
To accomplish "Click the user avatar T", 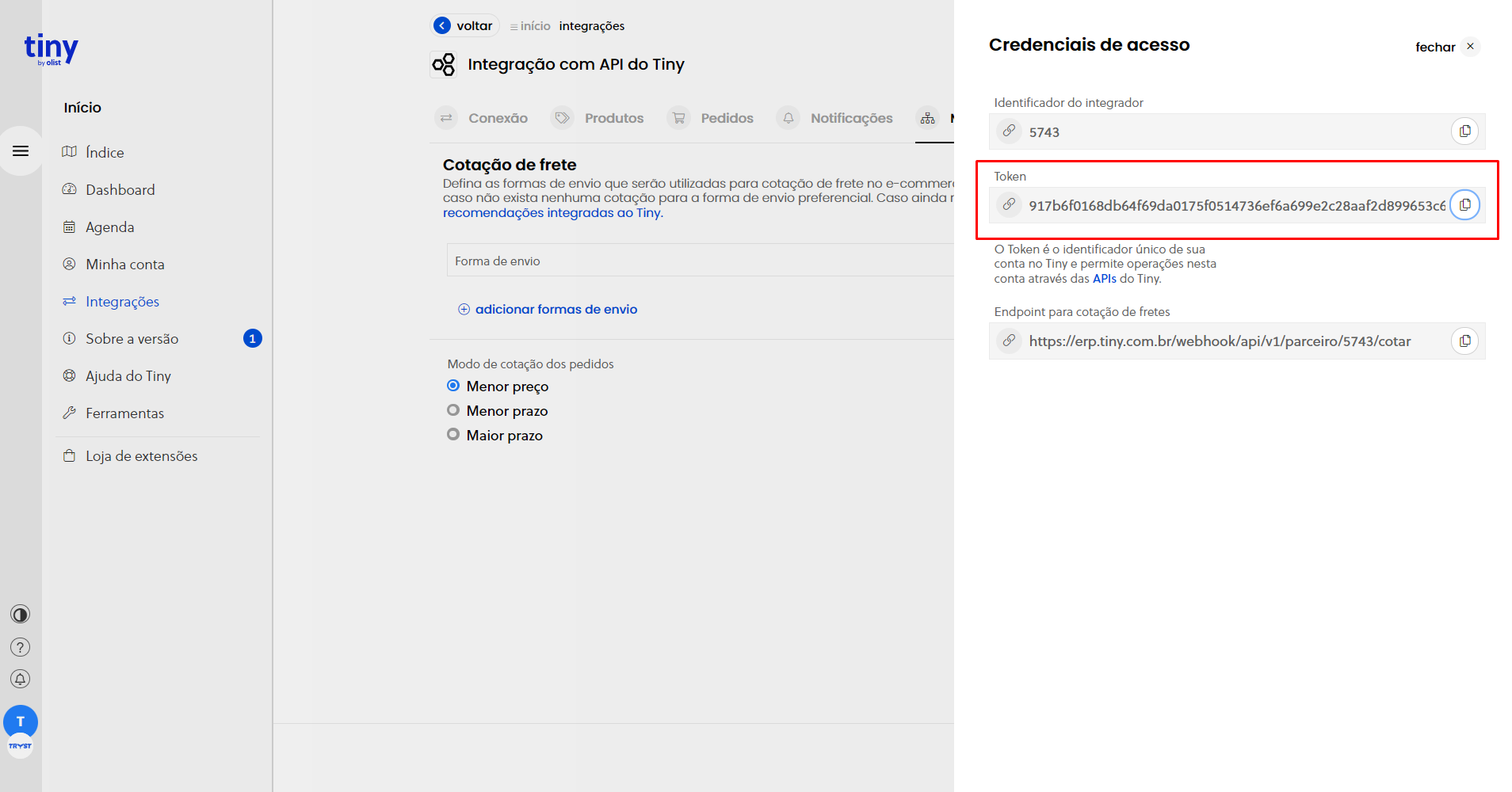I will pos(21,722).
